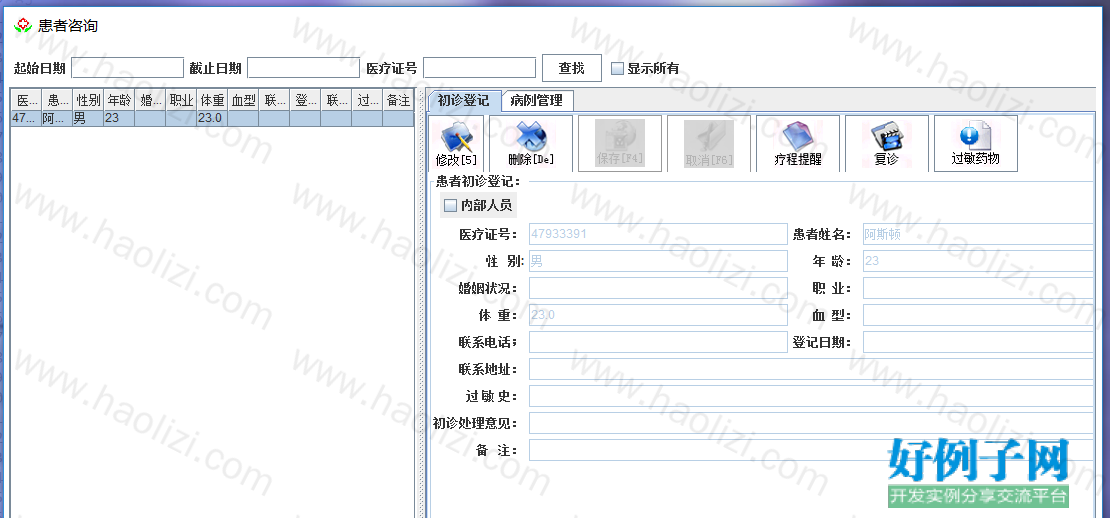This screenshot has height=518, width=1110.
Task: Click the 患者姓名 field showing 阿斯顿
Action: tap(978, 234)
